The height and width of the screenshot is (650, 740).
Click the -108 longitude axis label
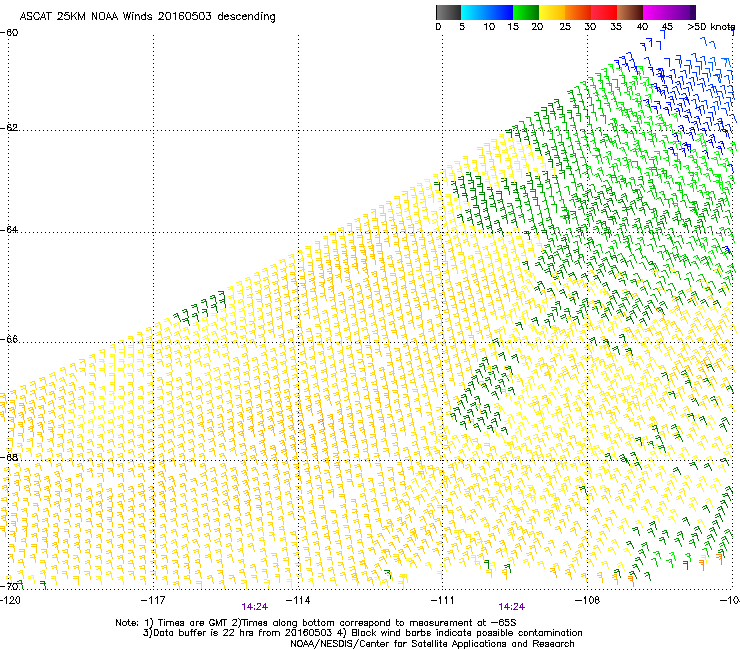(587, 600)
